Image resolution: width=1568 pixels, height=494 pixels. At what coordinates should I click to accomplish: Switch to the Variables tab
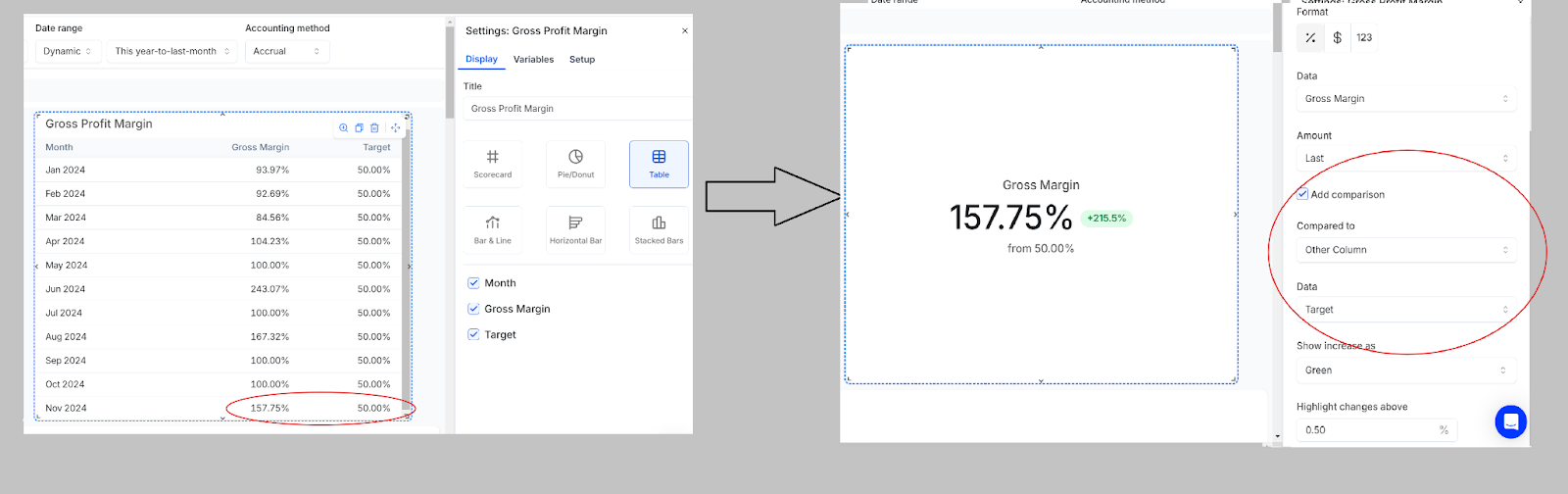click(533, 59)
